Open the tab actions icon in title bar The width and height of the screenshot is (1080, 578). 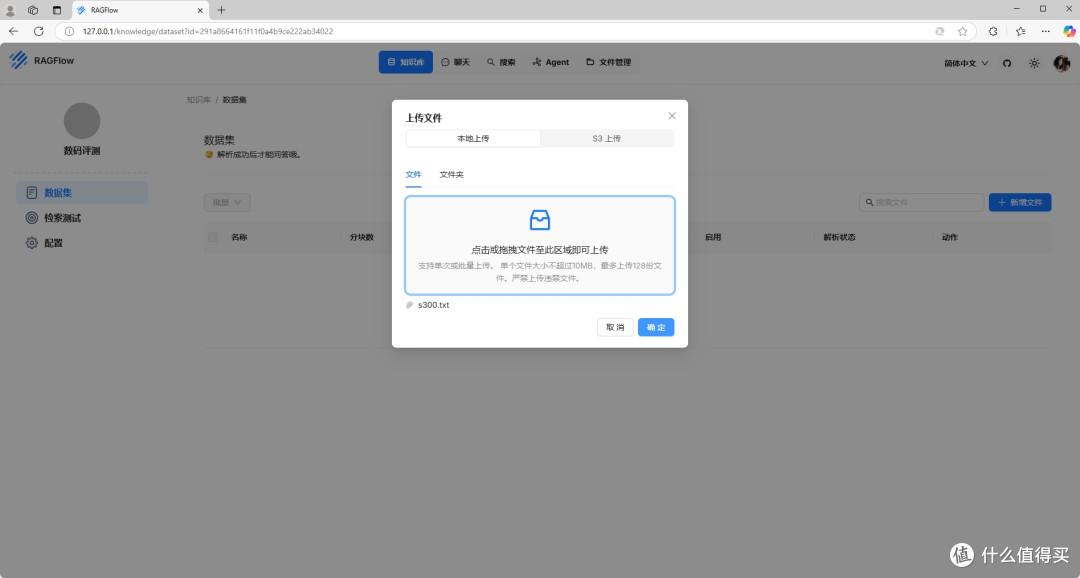[56, 10]
